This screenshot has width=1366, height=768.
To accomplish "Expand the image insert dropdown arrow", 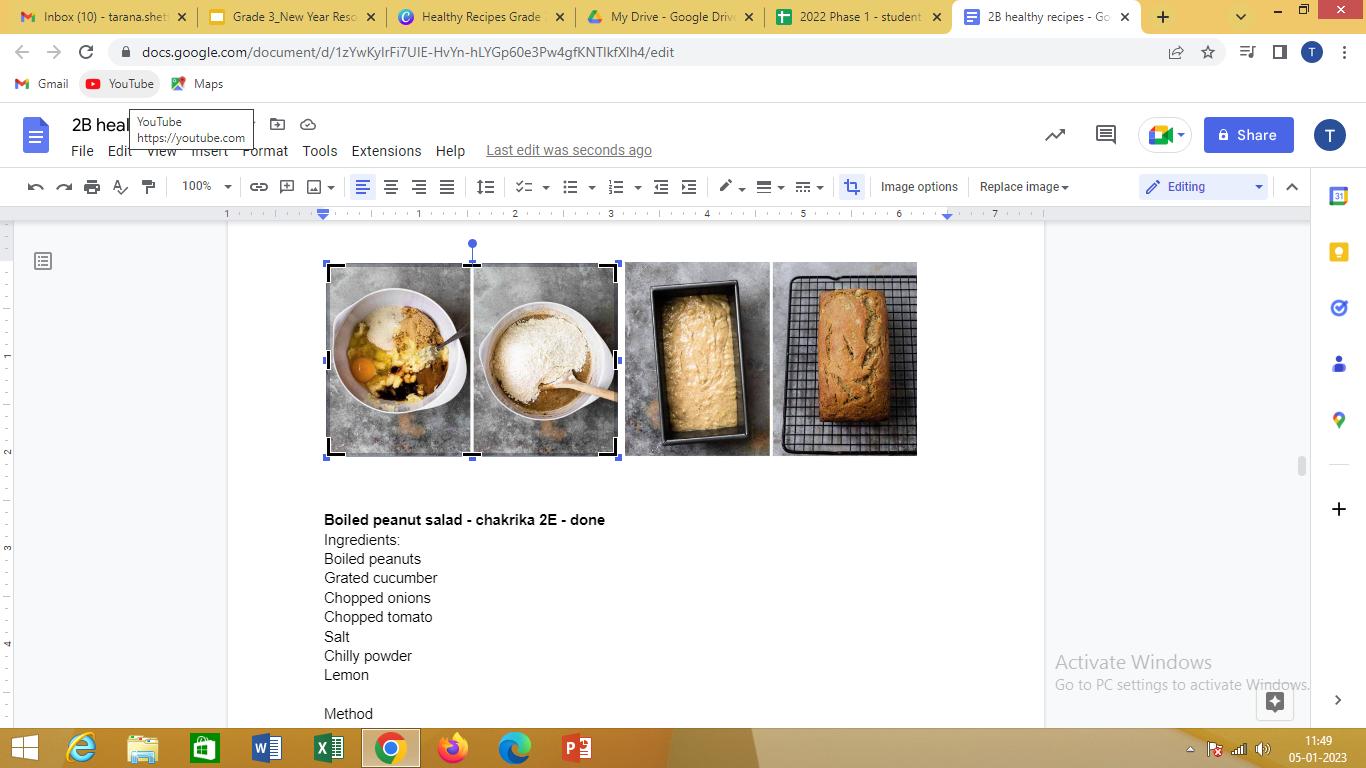I will [331, 187].
